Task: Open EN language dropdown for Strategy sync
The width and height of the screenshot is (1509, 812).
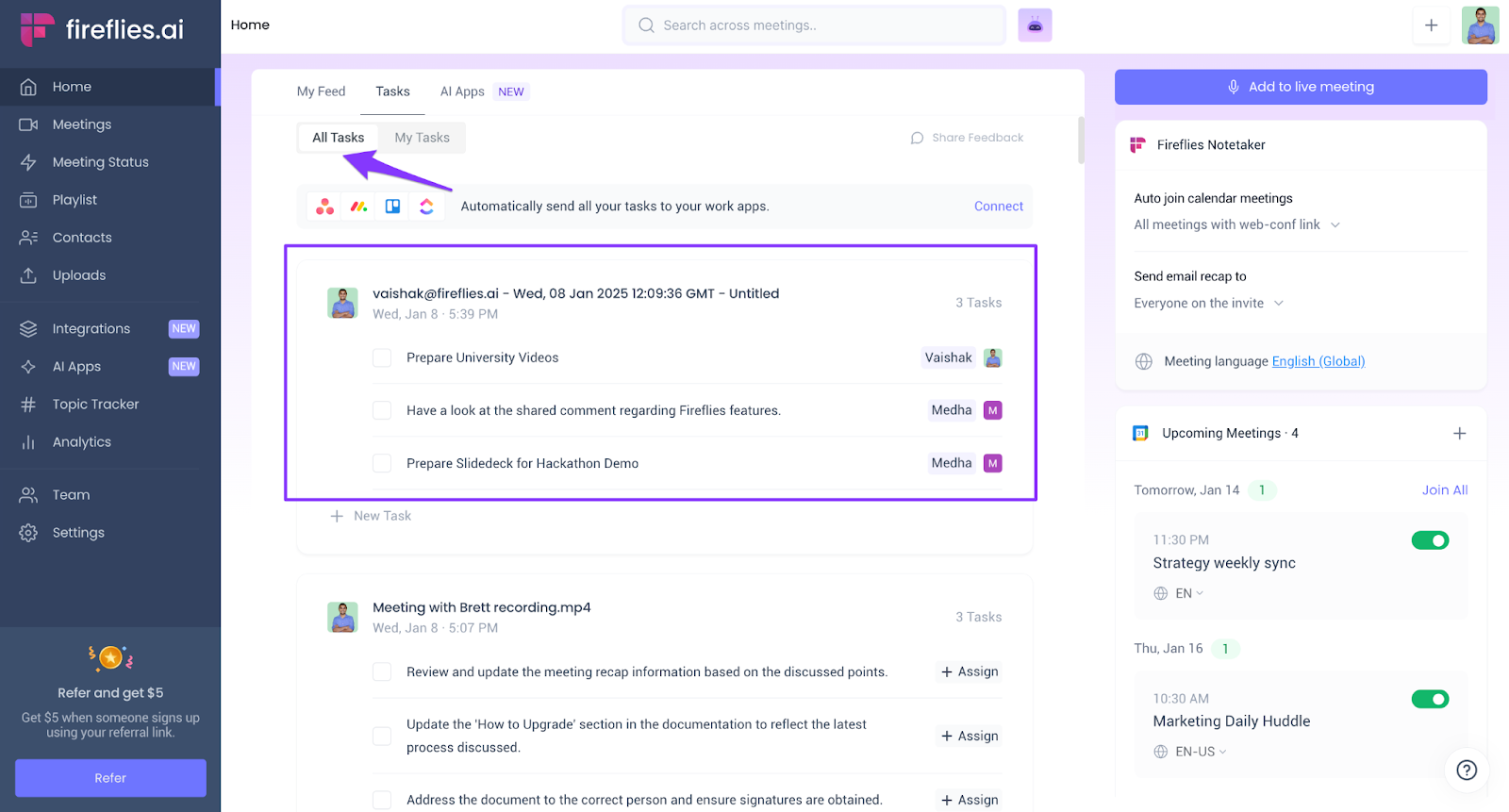Action: [x=1179, y=593]
